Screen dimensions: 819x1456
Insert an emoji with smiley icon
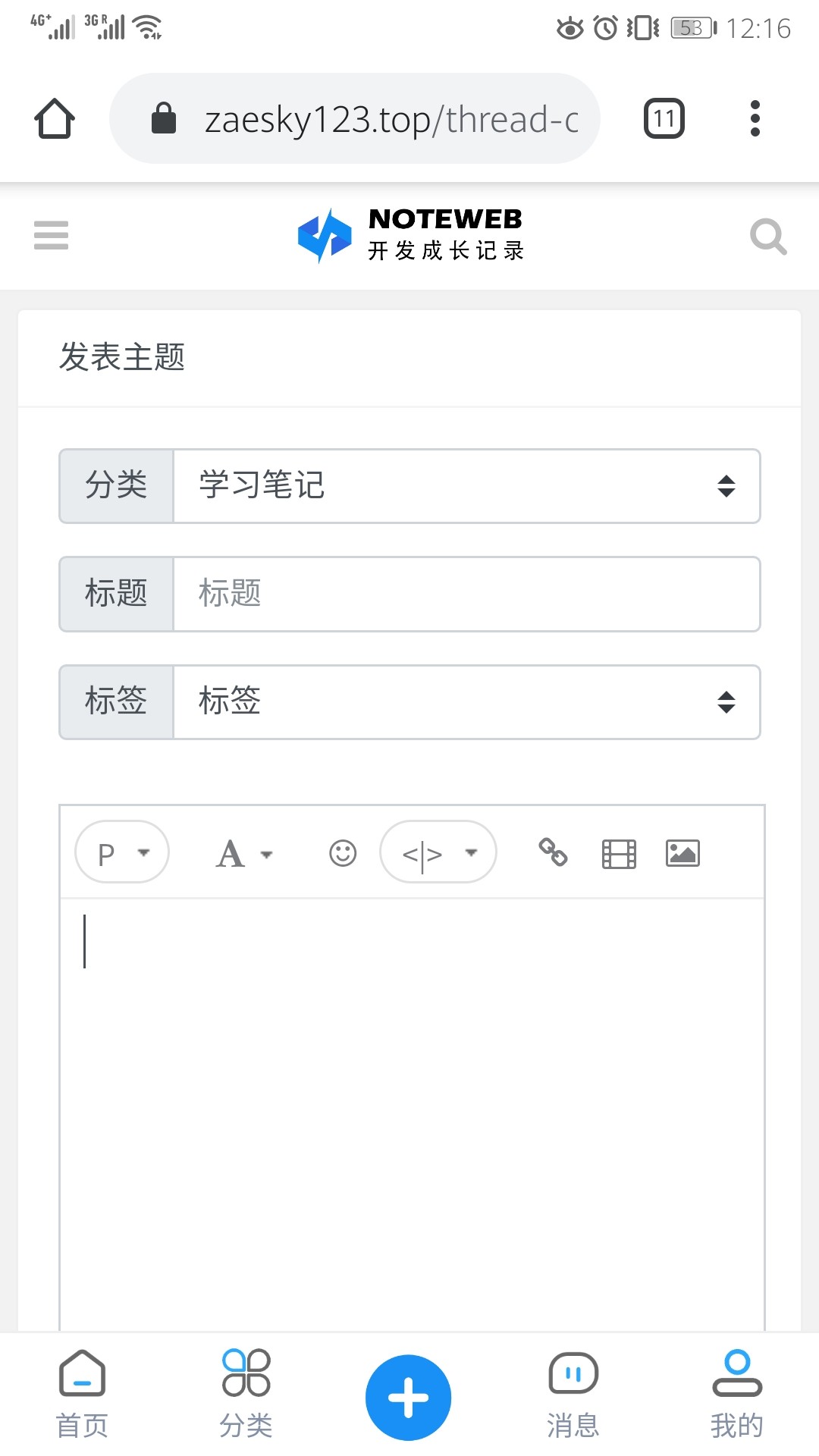point(343,853)
